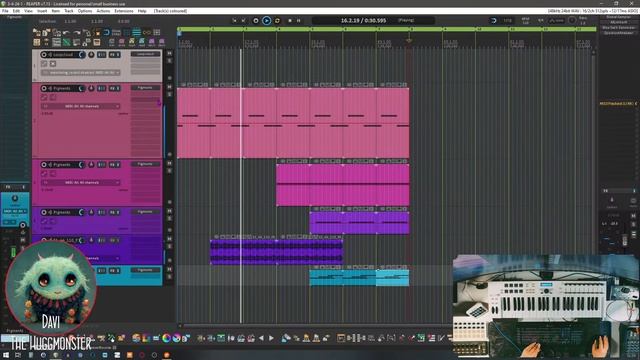Open FX button on magenta Pigments track

tap(114, 164)
